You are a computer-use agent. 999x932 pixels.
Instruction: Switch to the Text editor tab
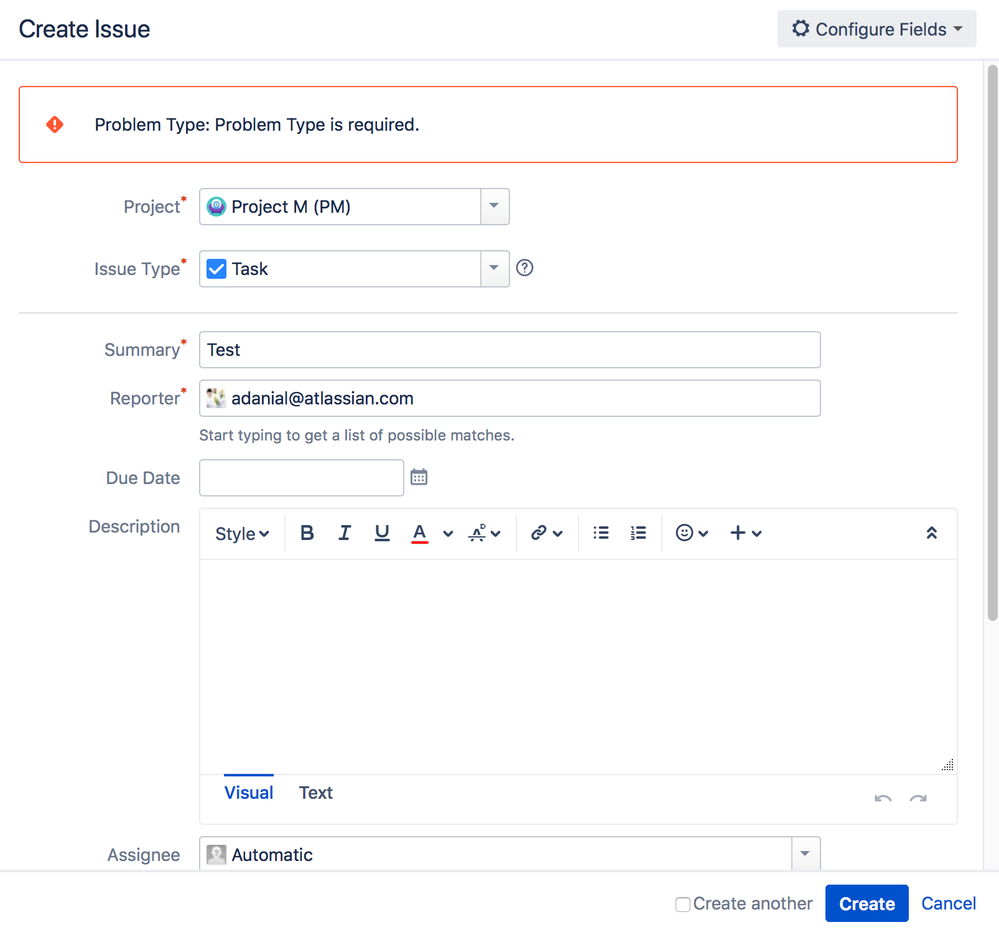(x=316, y=792)
